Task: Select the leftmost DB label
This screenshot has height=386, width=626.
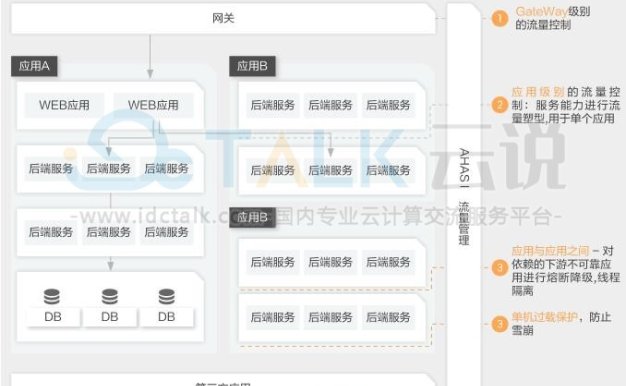Action: point(53,317)
